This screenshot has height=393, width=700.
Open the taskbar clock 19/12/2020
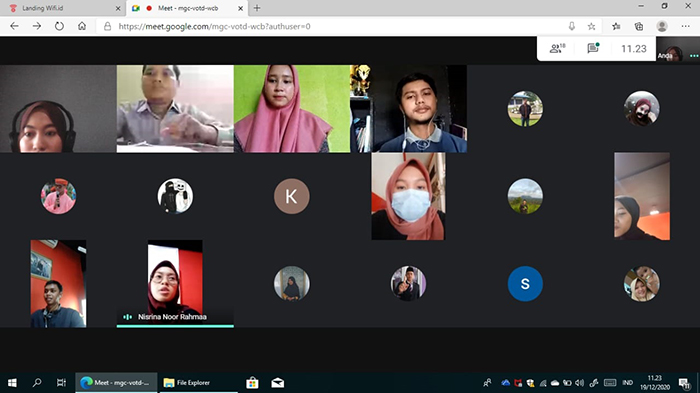655,383
